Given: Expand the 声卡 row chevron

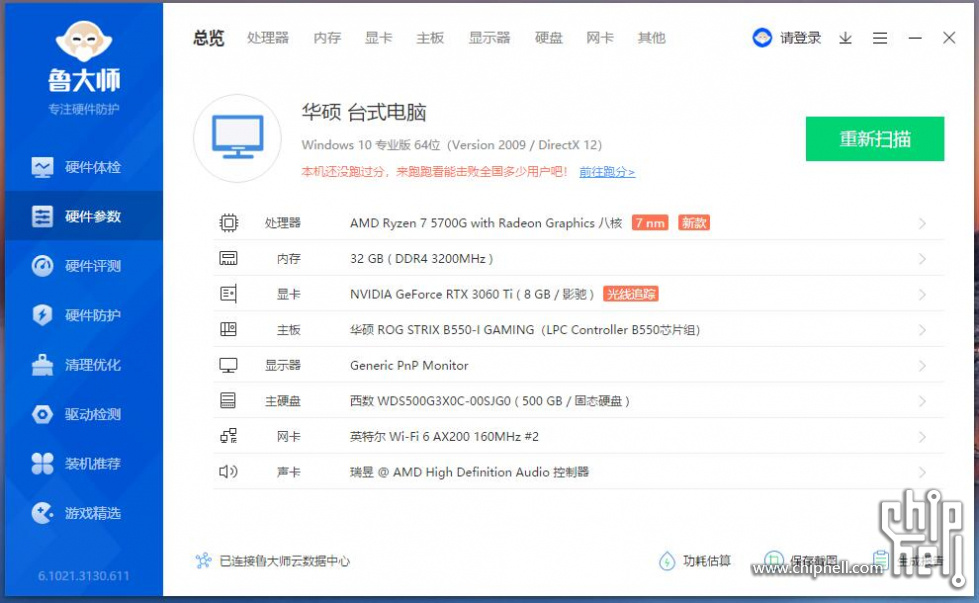Looking at the screenshot, I should pyautogui.click(x=922, y=473).
